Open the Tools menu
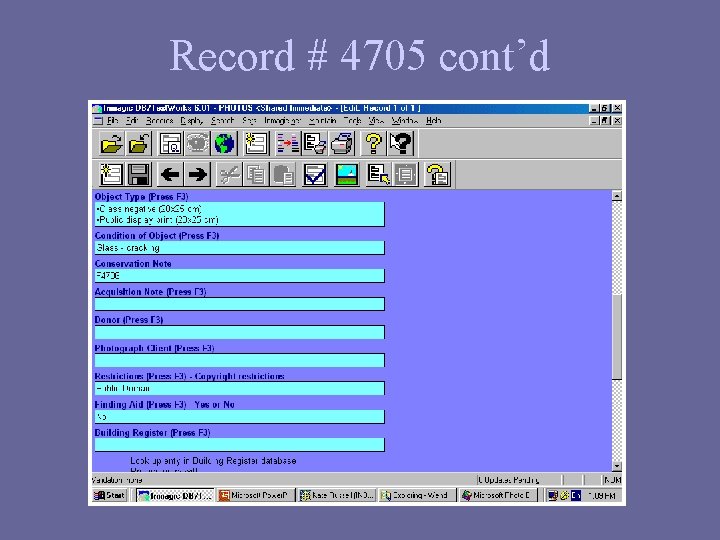The image size is (720, 540). pyautogui.click(x=352, y=121)
